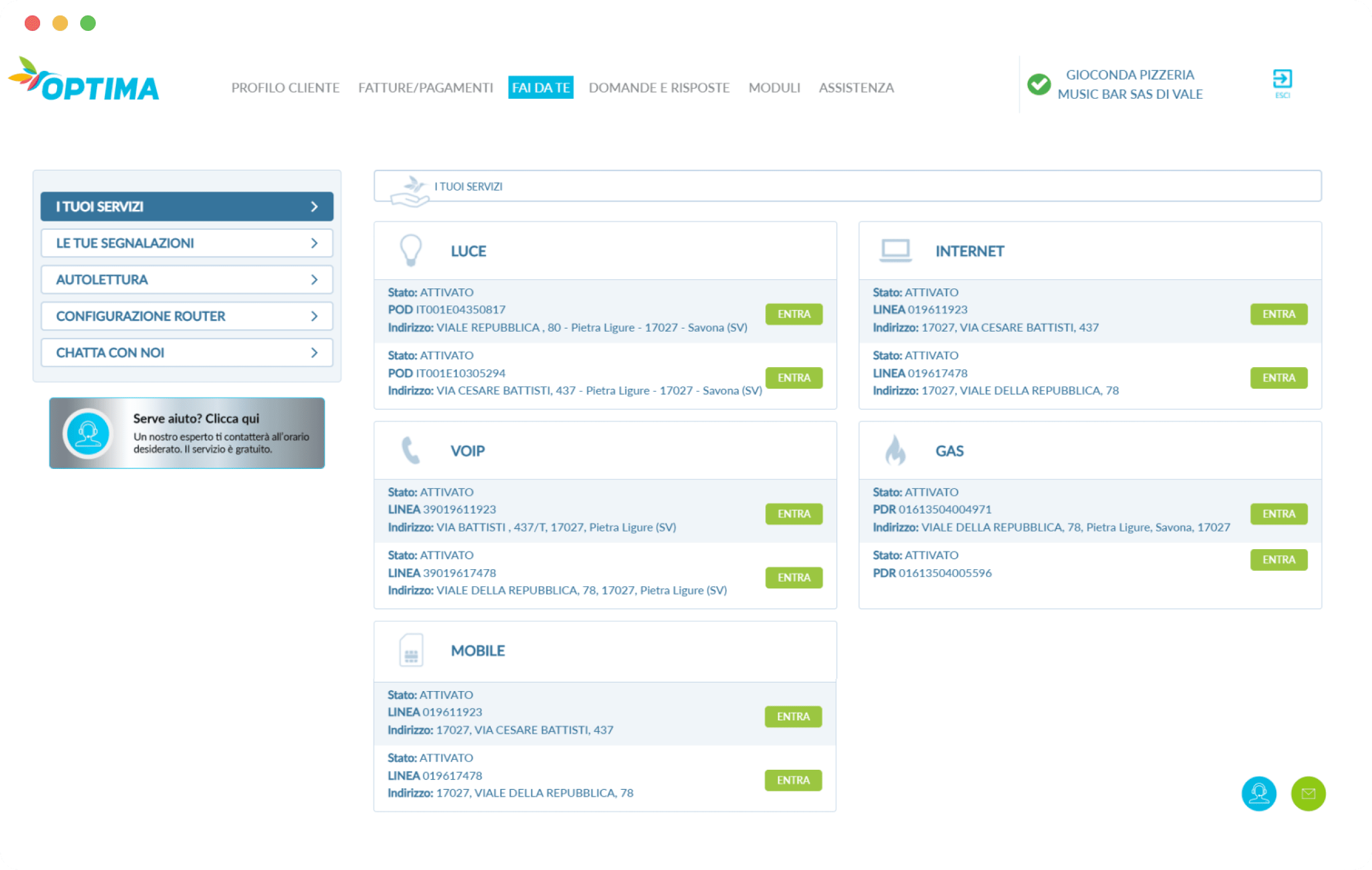Open the ASSISTENZA menu item
This screenshot has height=870, width=1372.
point(856,88)
